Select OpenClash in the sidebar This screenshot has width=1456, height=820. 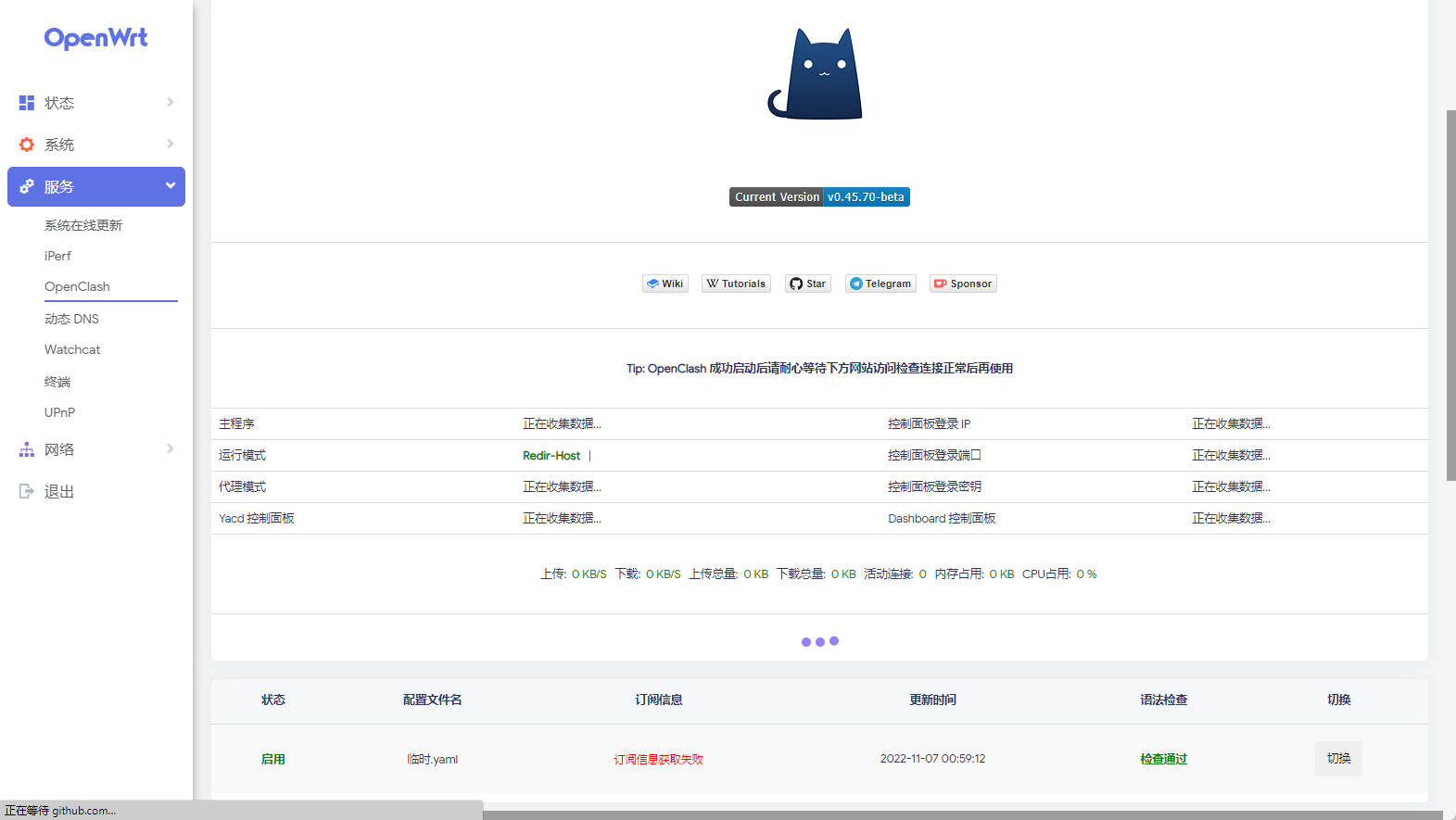coord(77,286)
